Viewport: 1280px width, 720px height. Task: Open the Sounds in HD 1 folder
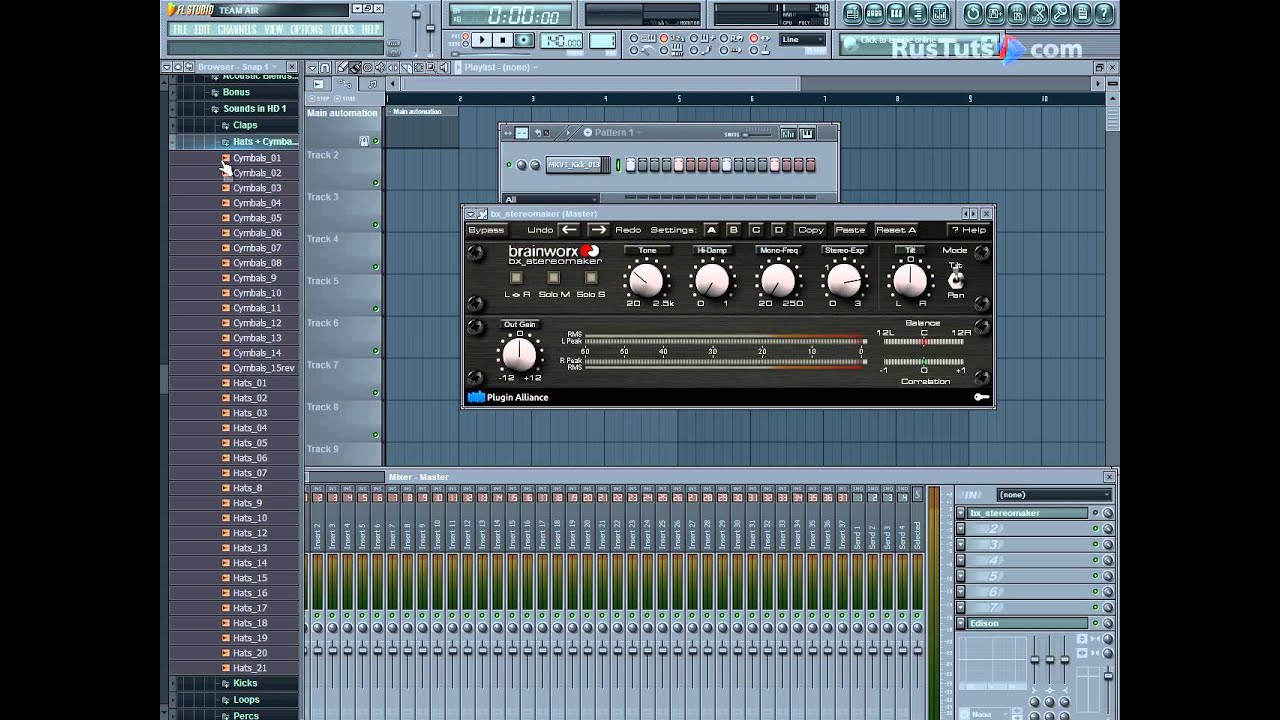click(x=254, y=109)
